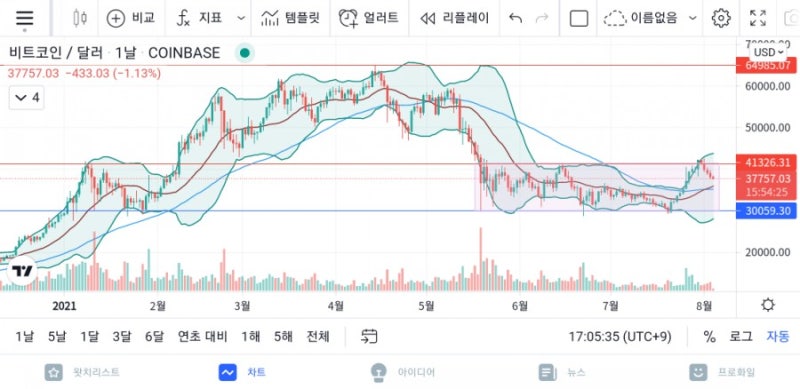Open the chart settings gear
The image size is (800, 389).
[x=721, y=18]
